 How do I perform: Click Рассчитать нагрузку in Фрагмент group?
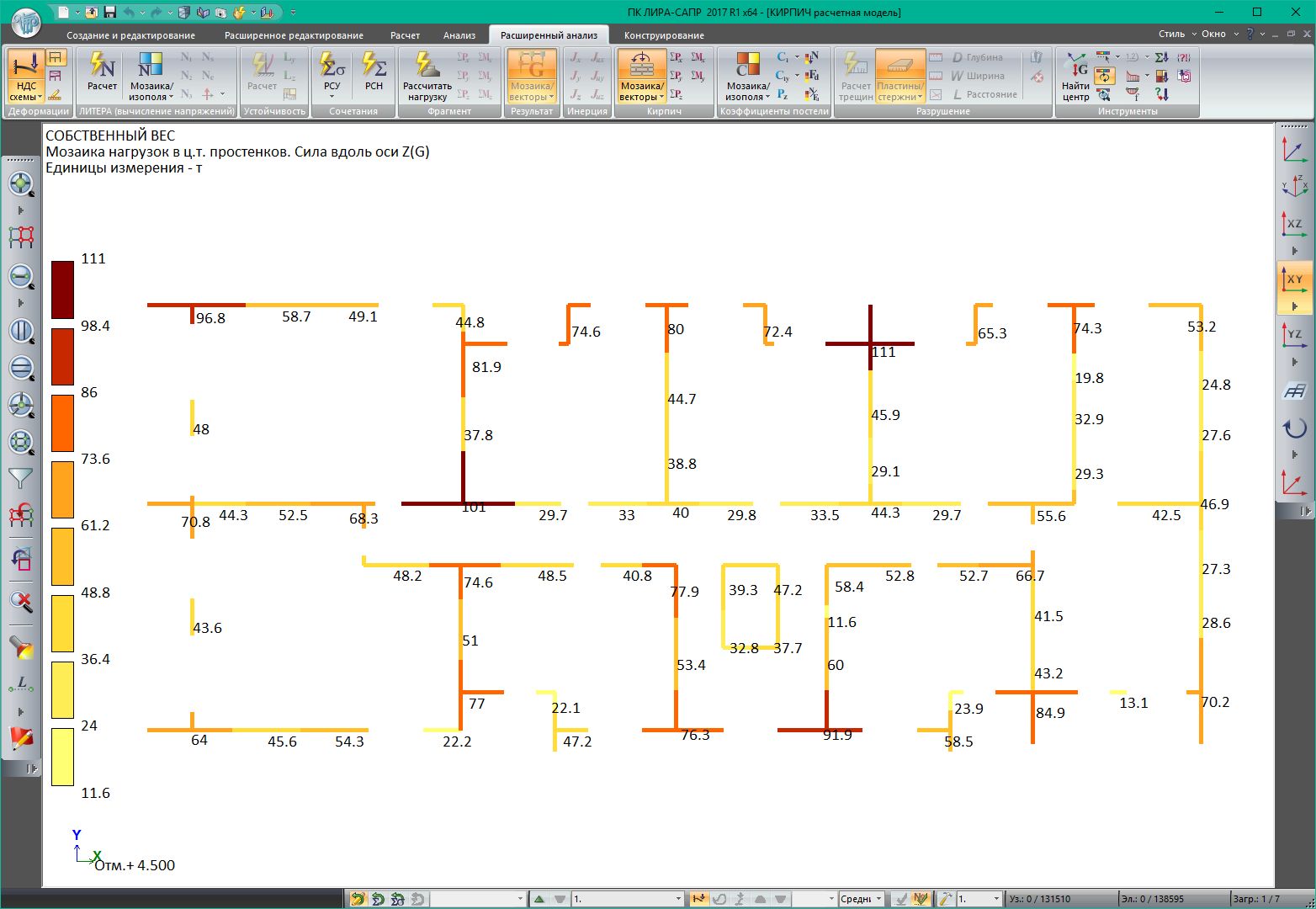point(427,77)
